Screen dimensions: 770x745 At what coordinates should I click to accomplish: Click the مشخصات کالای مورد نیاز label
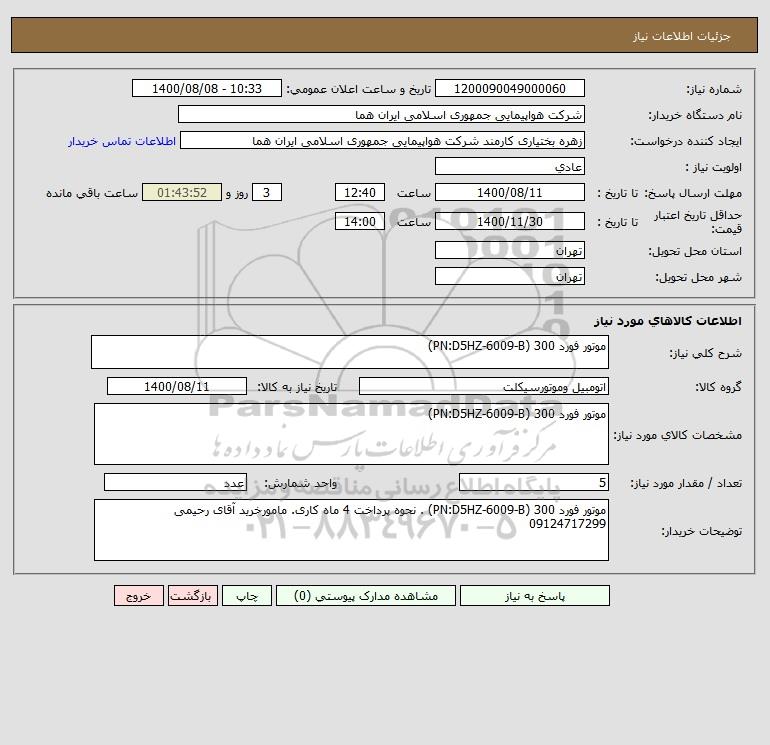click(678, 435)
